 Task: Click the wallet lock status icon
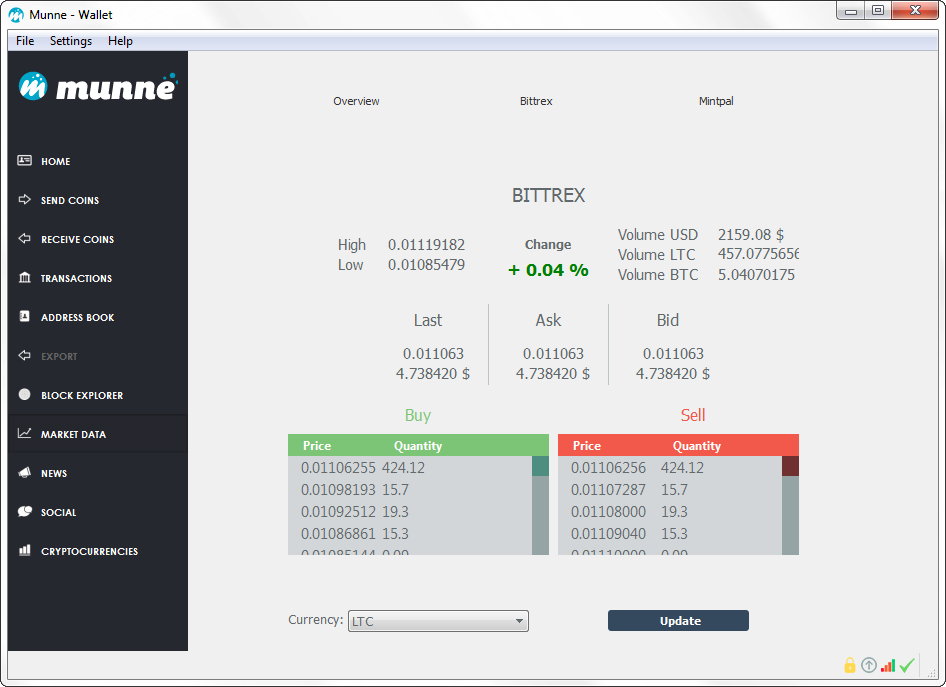849,665
